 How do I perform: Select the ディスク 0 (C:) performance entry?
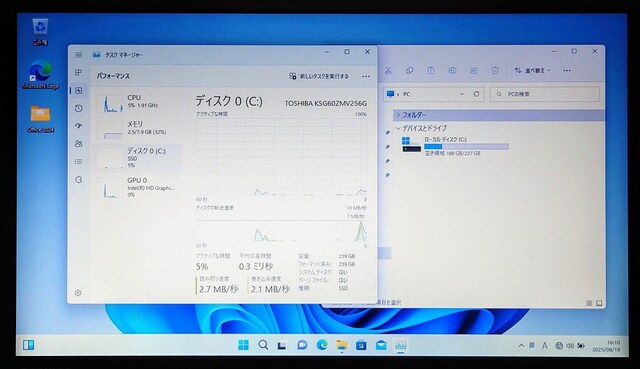click(138, 157)
